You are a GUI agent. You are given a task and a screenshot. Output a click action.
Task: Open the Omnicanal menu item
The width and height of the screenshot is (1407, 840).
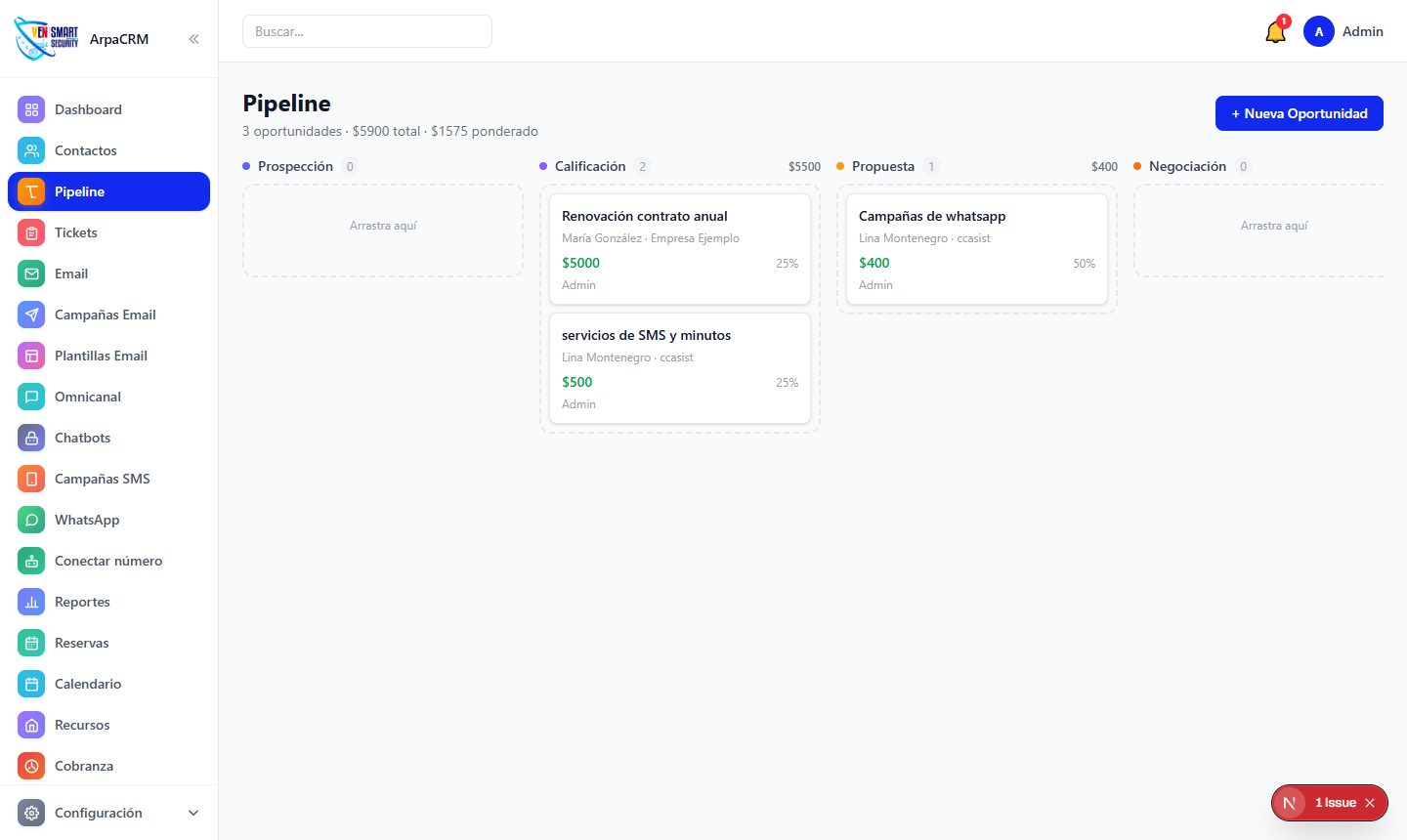[108, 397]
